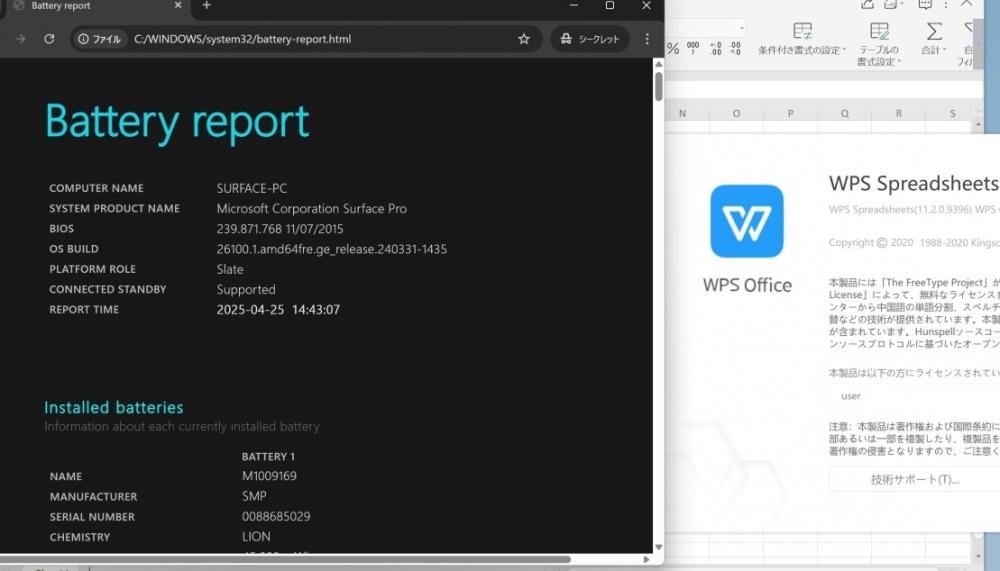Open the number format combo box arrow
1000x571 pixels.
coord(742,28)
